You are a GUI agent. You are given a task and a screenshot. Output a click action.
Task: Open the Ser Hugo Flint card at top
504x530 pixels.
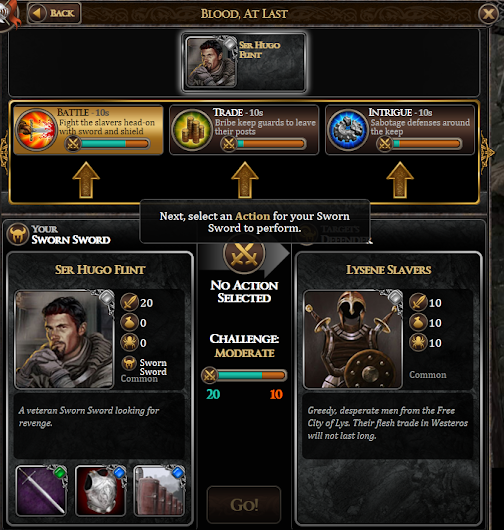(244, 63)
